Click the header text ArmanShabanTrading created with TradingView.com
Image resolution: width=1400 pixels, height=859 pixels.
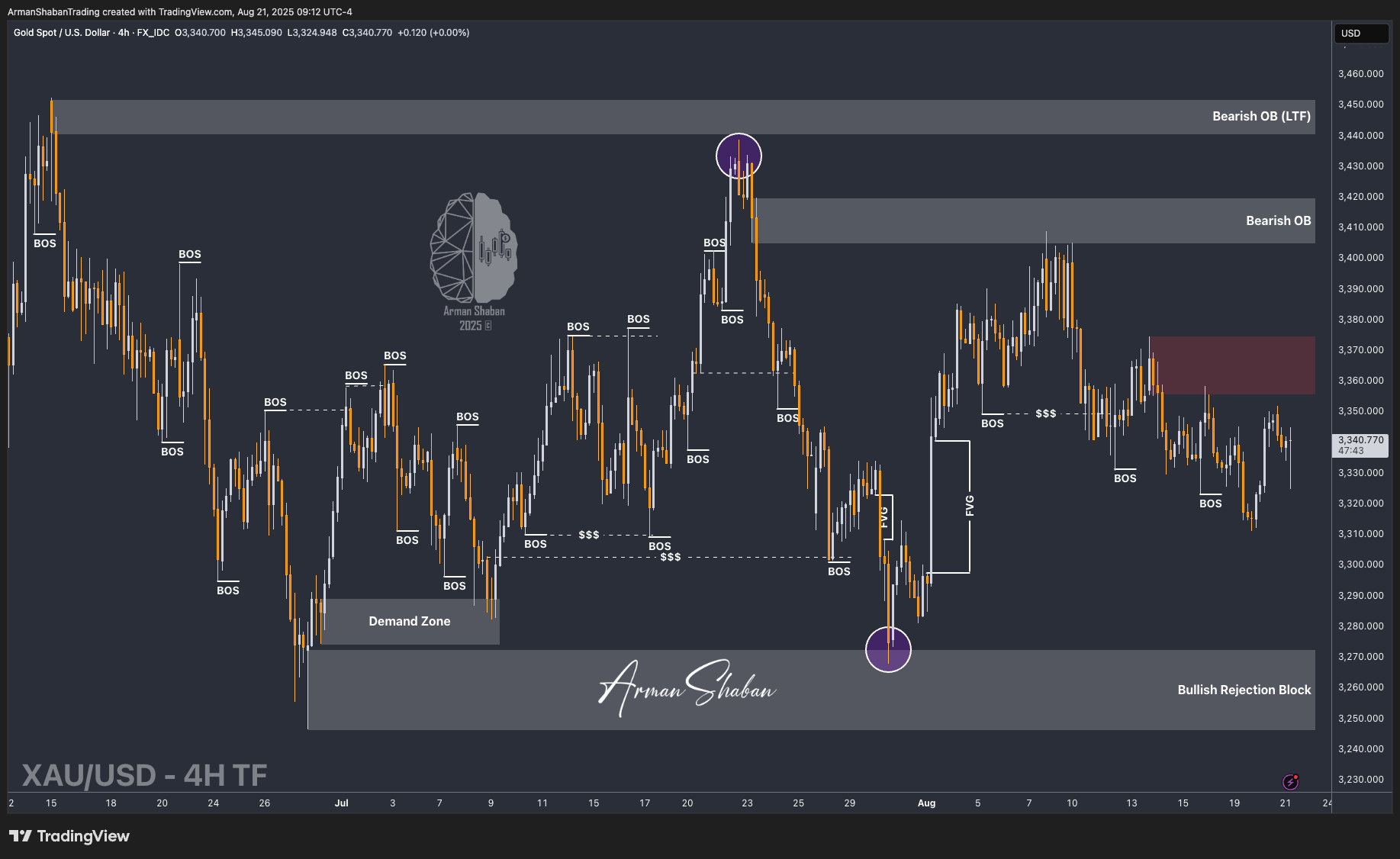[120, 12]
